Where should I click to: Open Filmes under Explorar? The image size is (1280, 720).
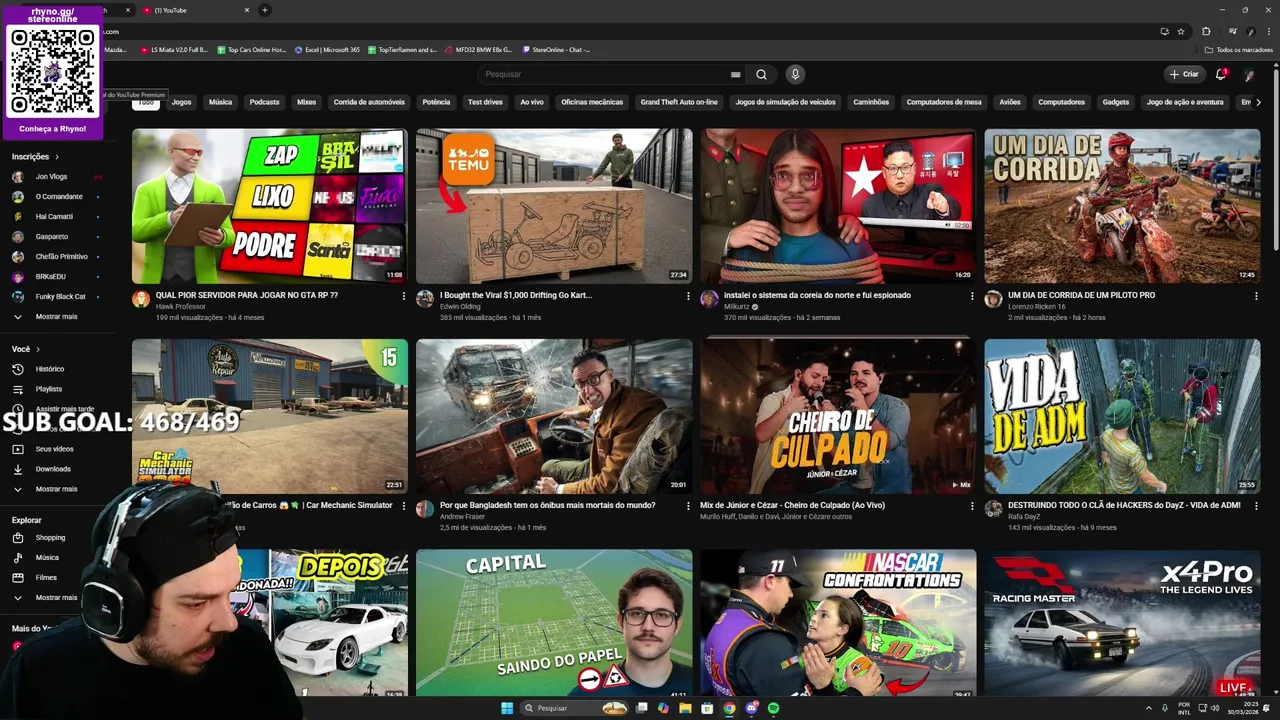[x=46, y=577]
